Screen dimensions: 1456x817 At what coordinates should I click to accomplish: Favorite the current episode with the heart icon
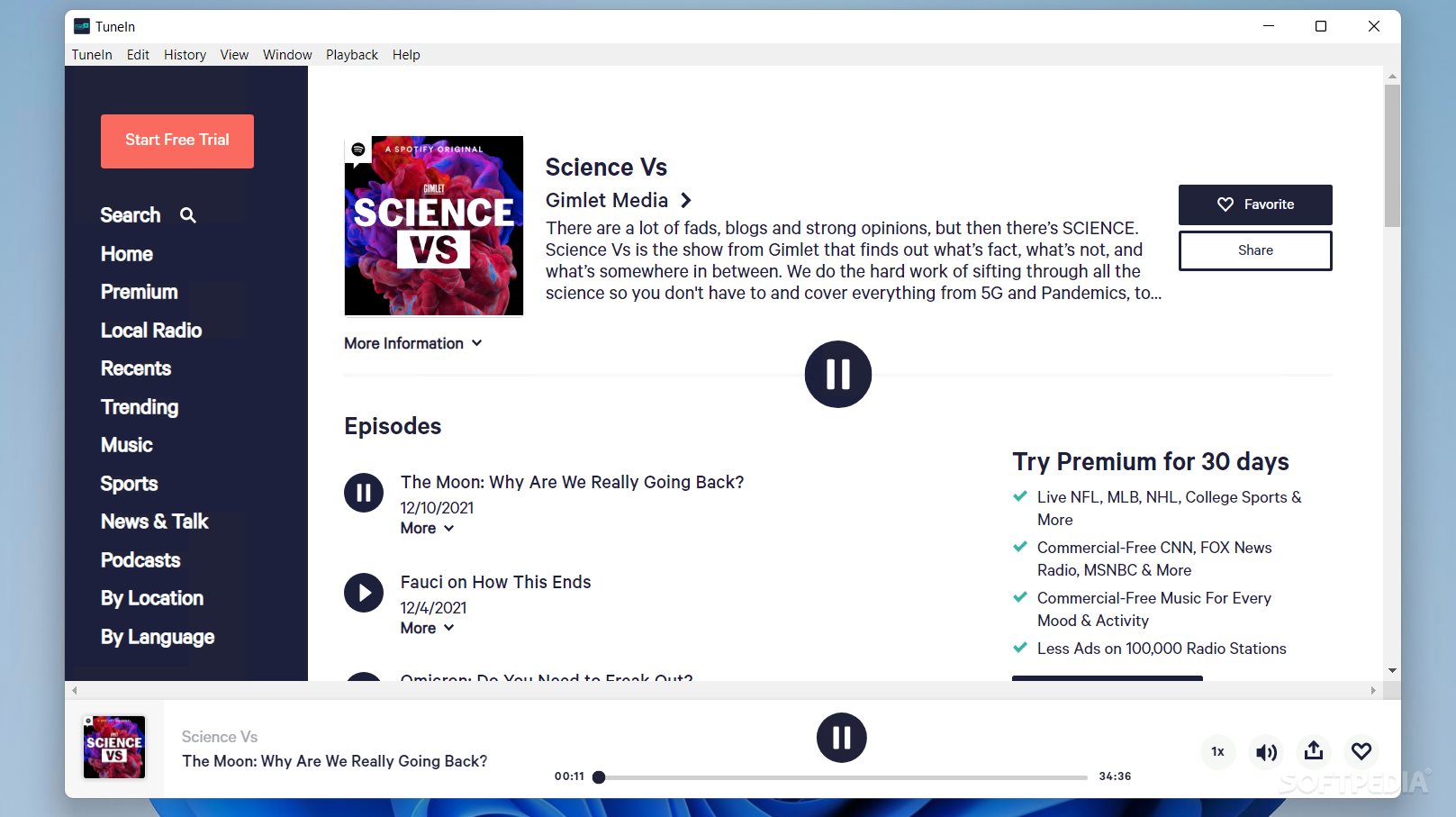(x=1361, y=751)
